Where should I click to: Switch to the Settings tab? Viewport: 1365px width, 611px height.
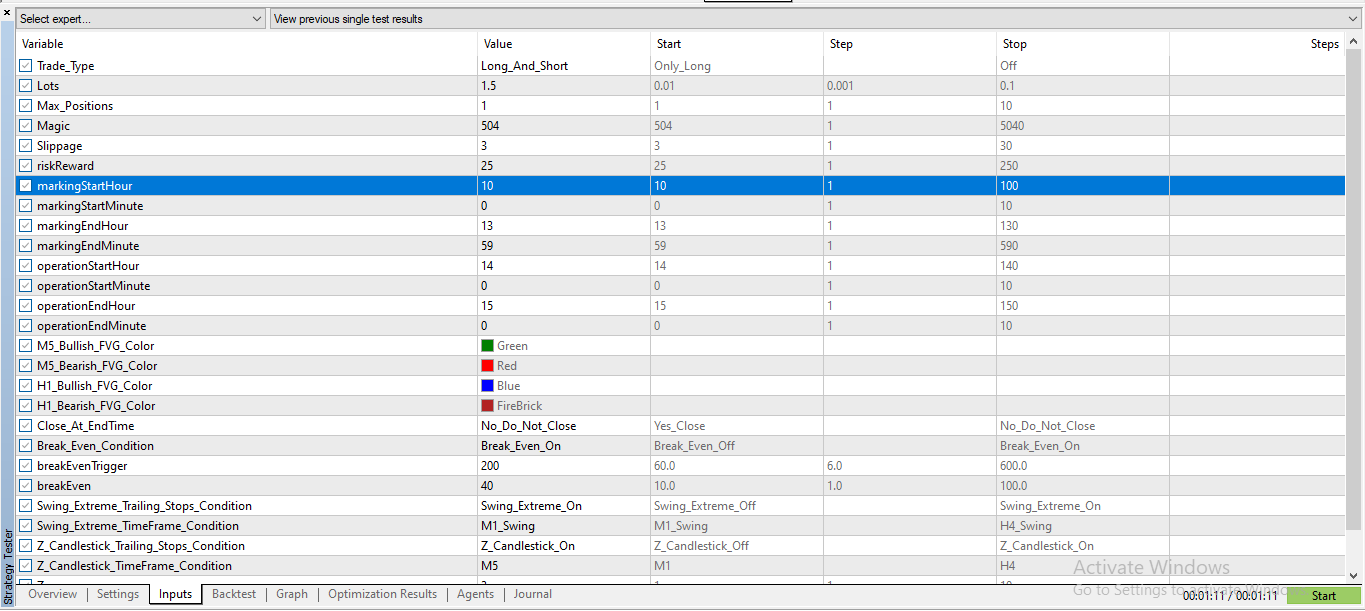(117, 594)
